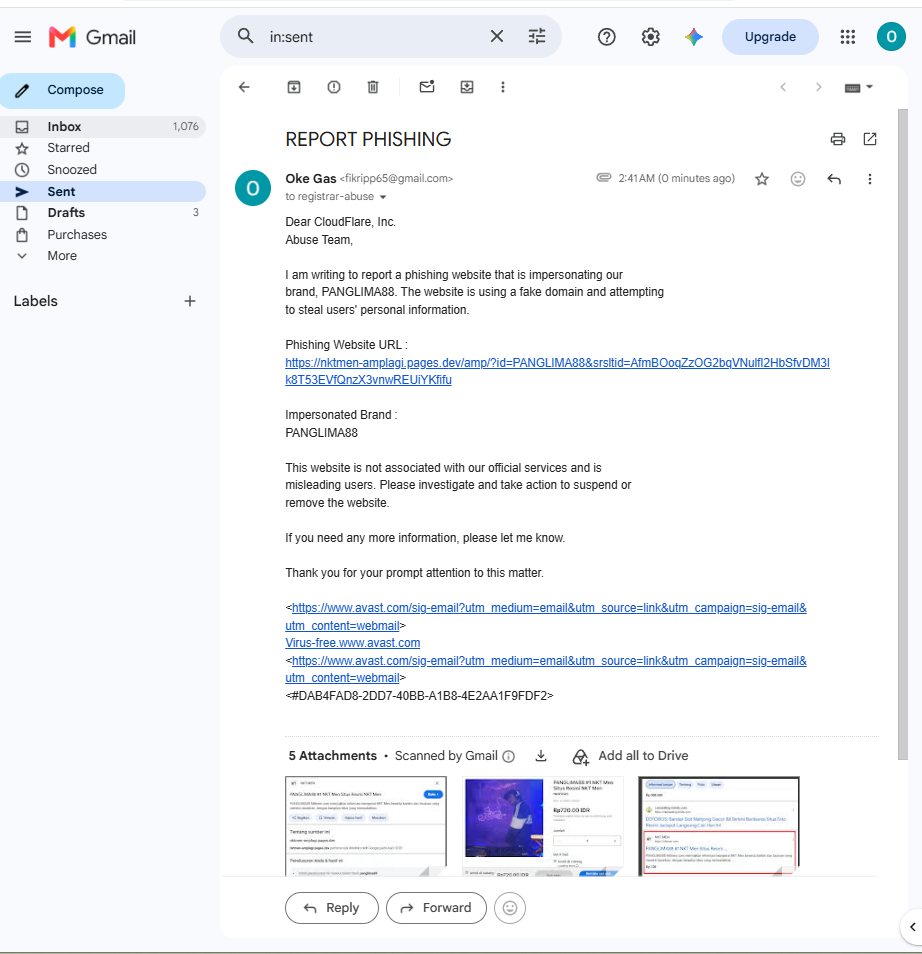
Task: Show the side panel arrow
Action: pos(912,927)
